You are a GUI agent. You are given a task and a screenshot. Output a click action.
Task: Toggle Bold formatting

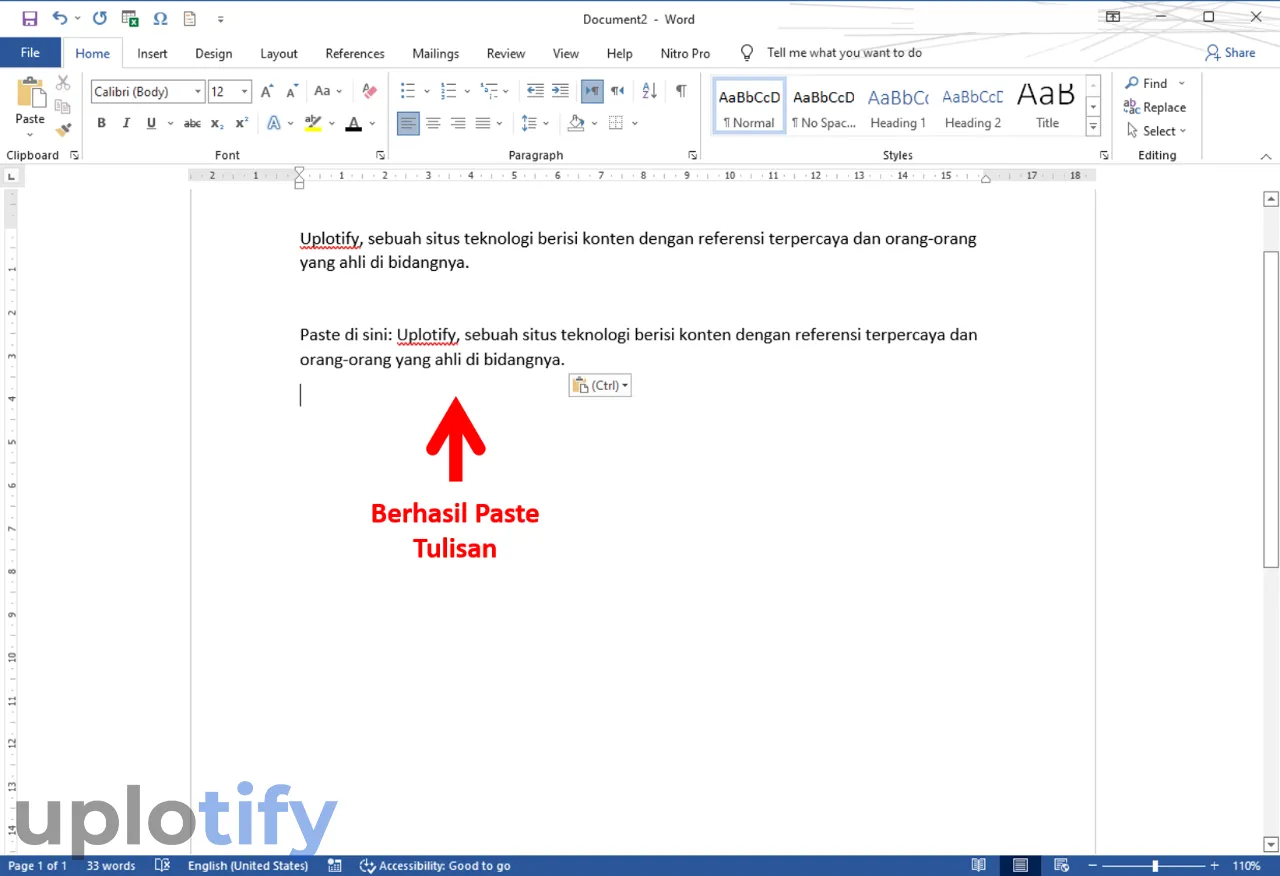[101, 123]
